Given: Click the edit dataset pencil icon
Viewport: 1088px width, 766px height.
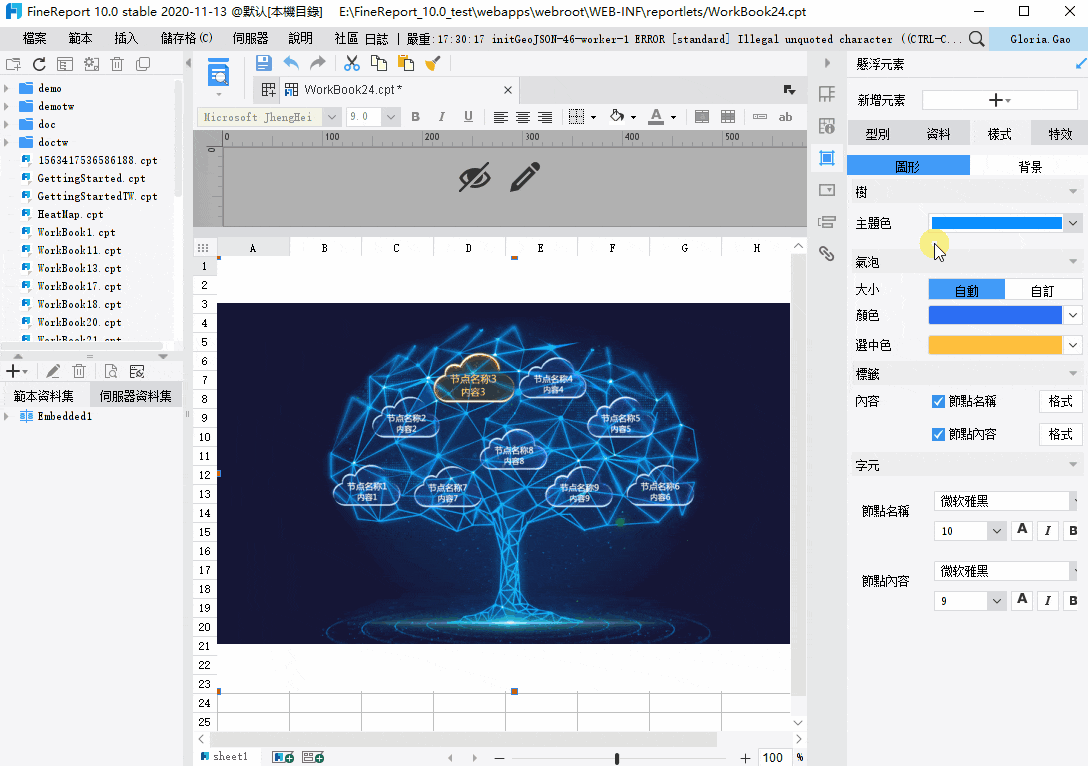Looking at the screenshot, I should pyautogui.click(x=53, y=371).
